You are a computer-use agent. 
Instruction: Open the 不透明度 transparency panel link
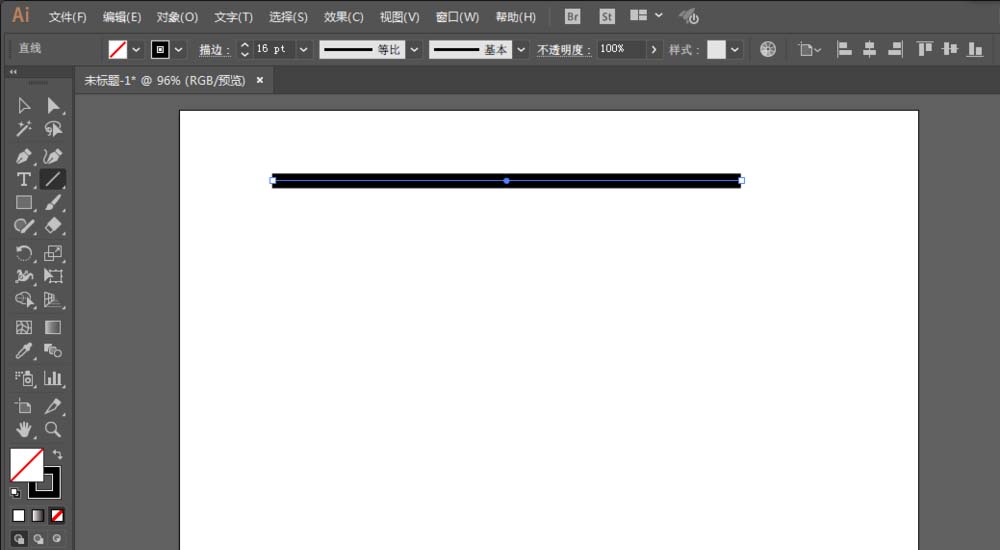(x=564, y=50)
